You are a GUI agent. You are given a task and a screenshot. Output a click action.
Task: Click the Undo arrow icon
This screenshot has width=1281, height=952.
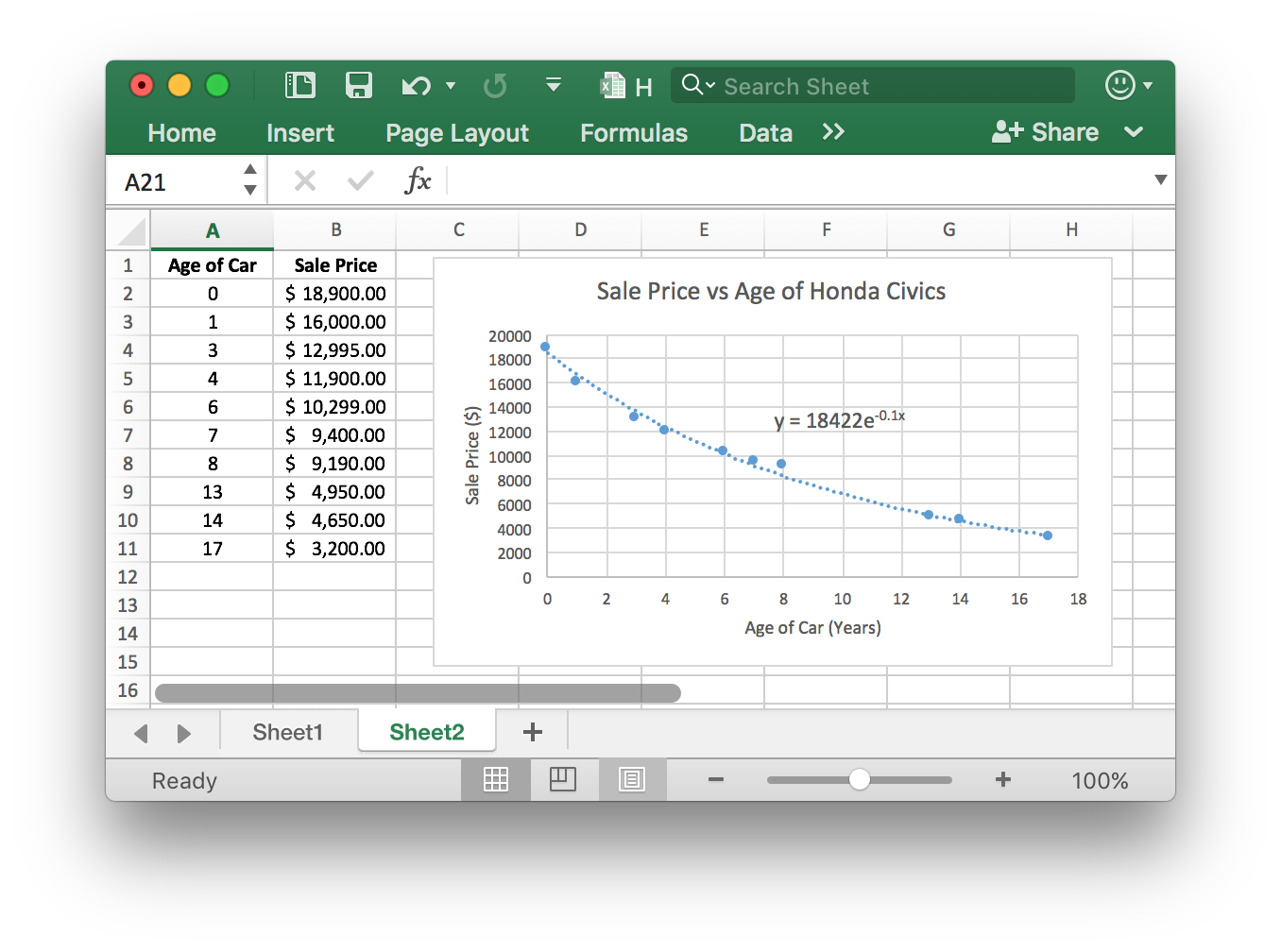click(415, 86)
